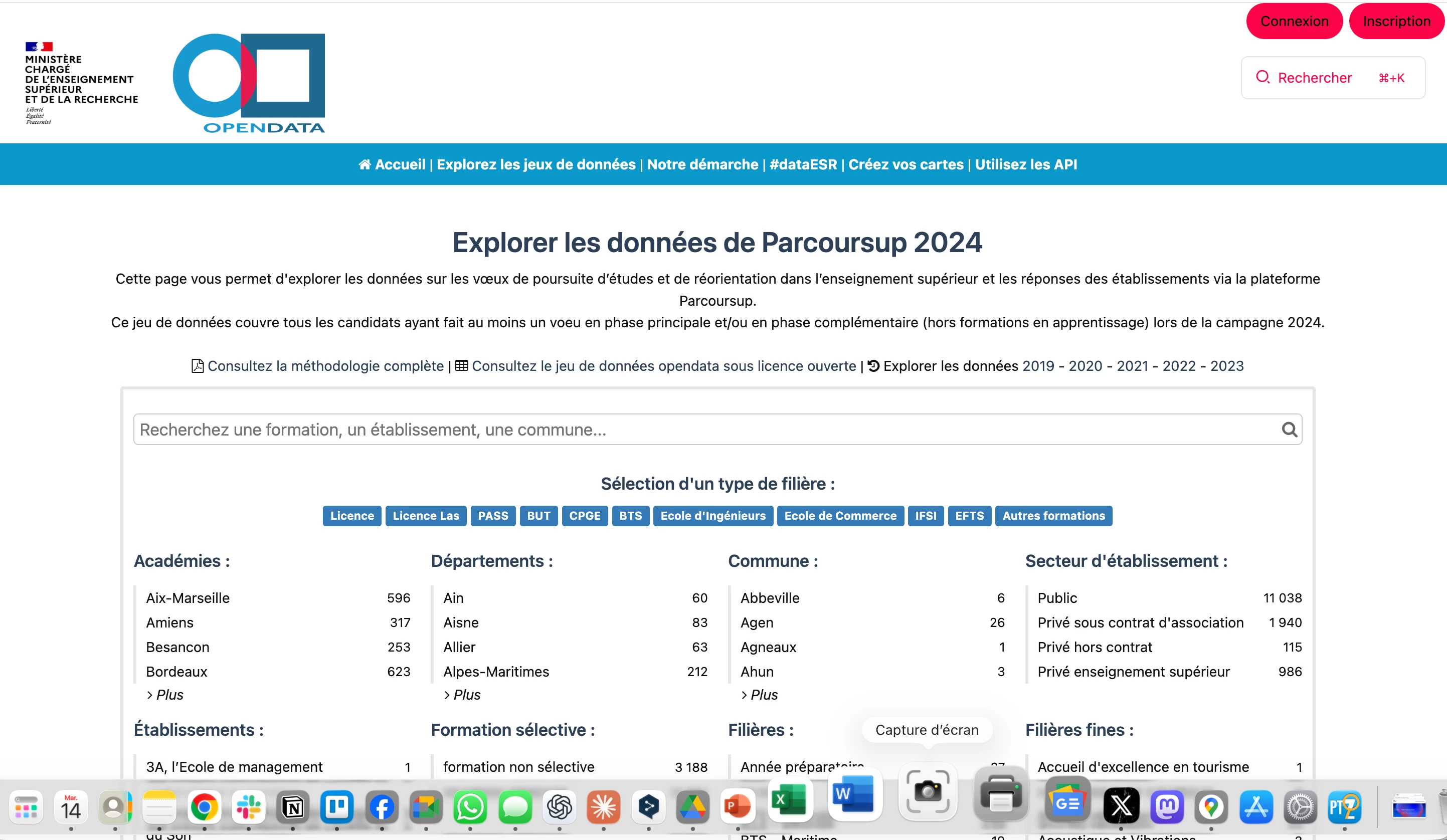Click the Ministère de l'Enseignement Supérieur logo

[80, 83]
